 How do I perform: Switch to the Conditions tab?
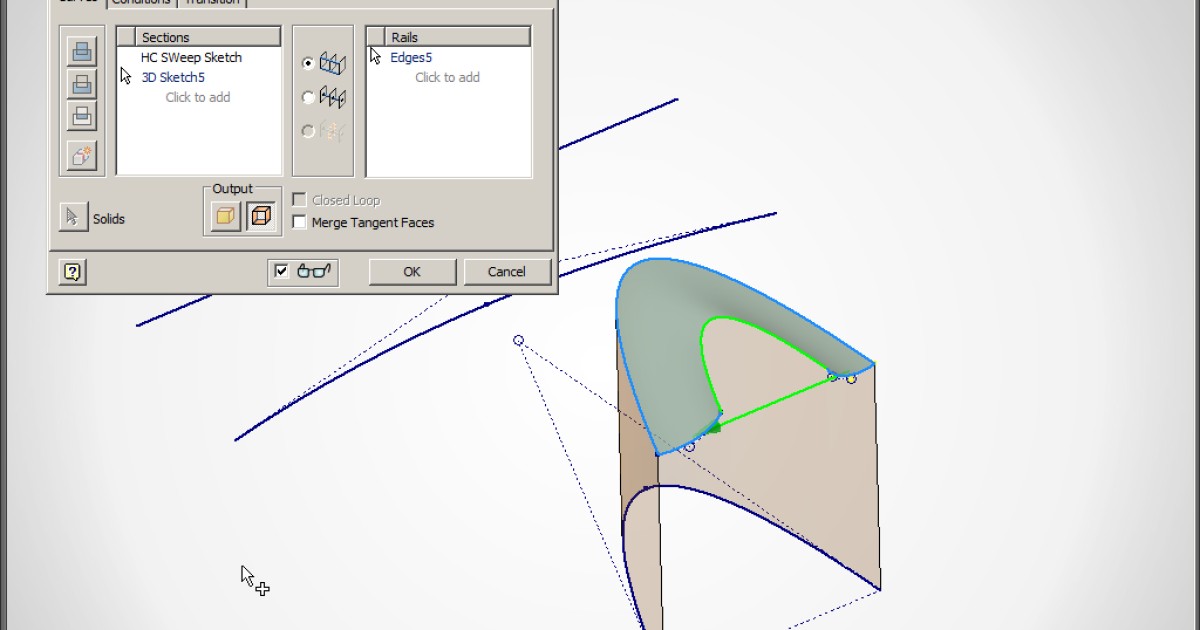click(x=141, y=3)
